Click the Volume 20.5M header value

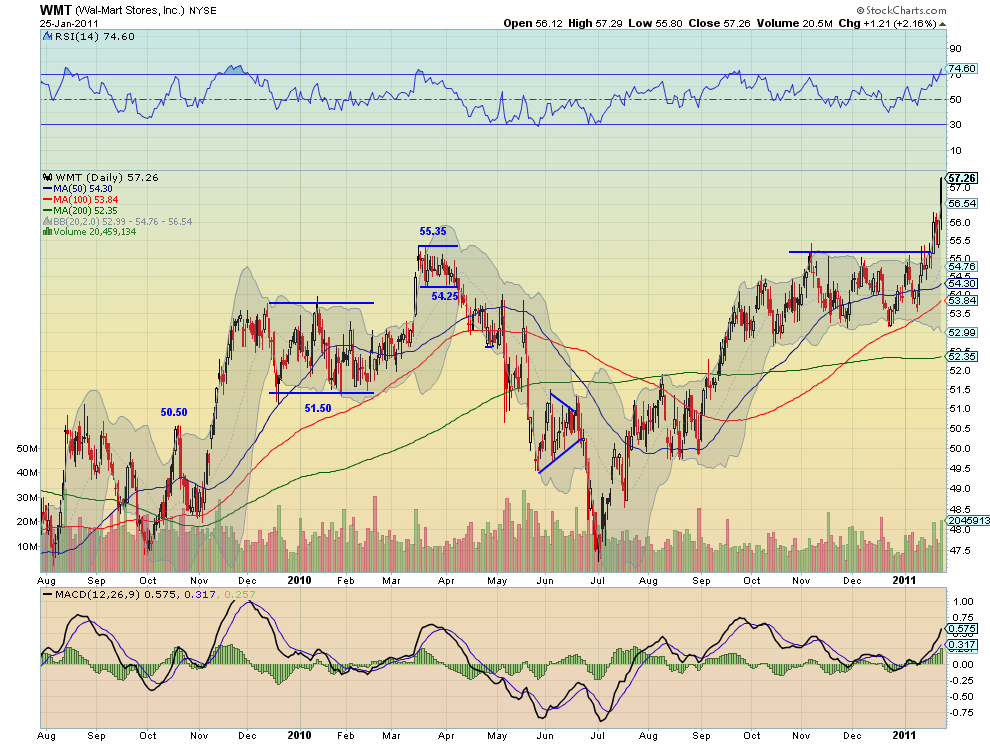click(x=795, y=23)
